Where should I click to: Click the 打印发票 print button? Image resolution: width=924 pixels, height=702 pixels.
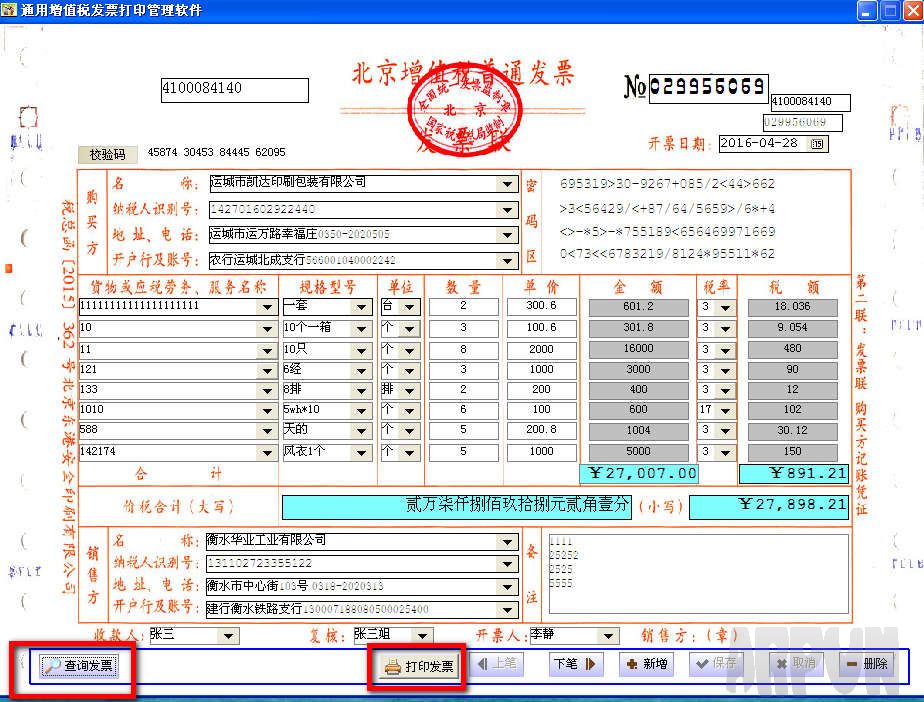[415, 663]
